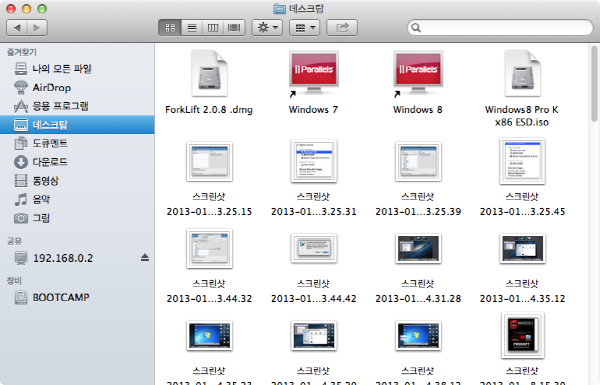Select shared server 192.168.0.2

(x=77, y=258)
